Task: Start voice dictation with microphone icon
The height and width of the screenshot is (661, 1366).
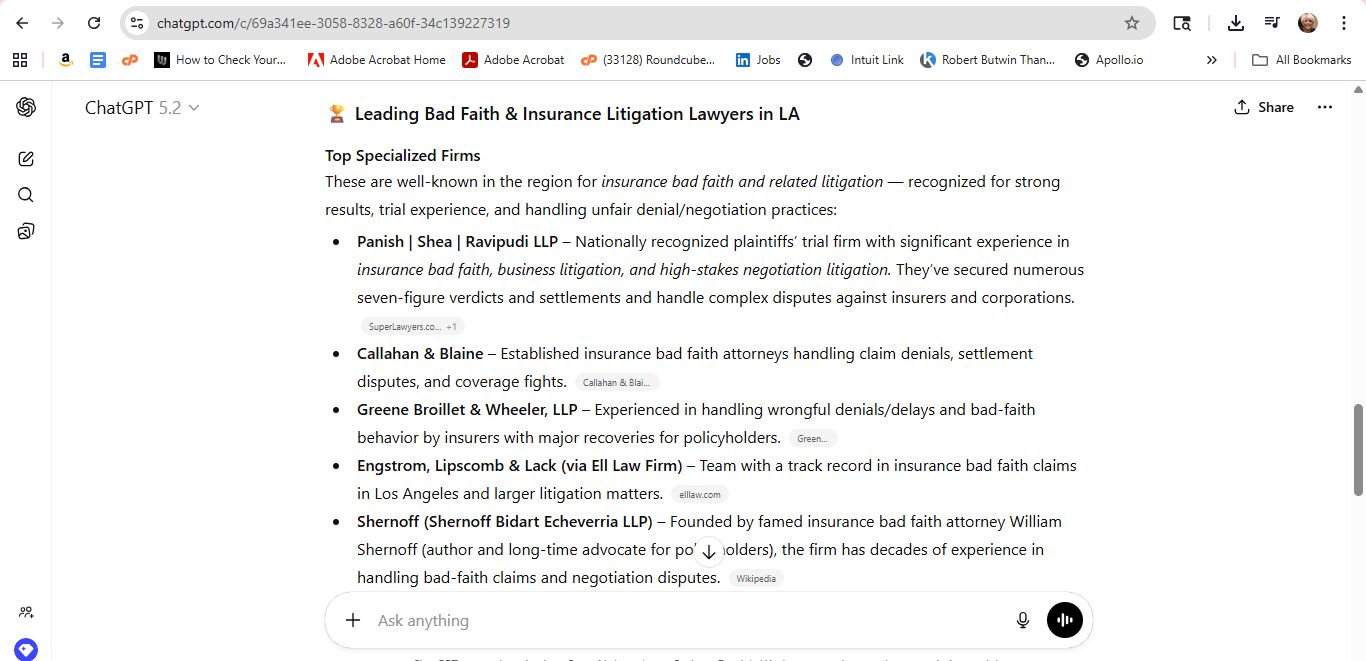Action: (1023, 620)
